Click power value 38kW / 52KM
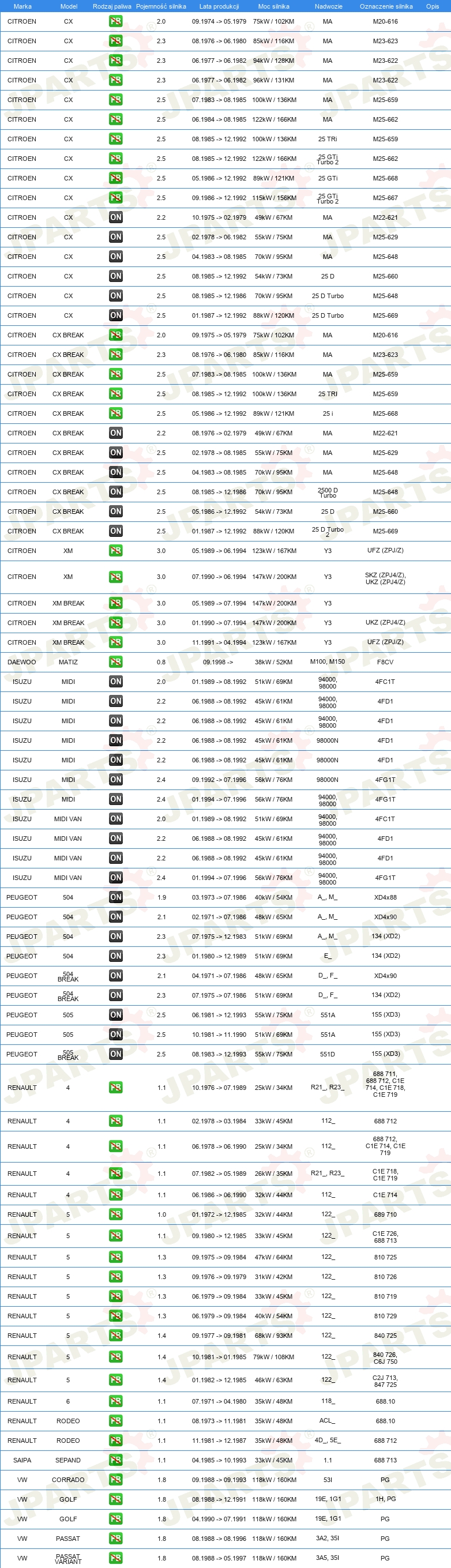Image resolution: width=451 pixels, height=1568 pixels. point(273,661)
